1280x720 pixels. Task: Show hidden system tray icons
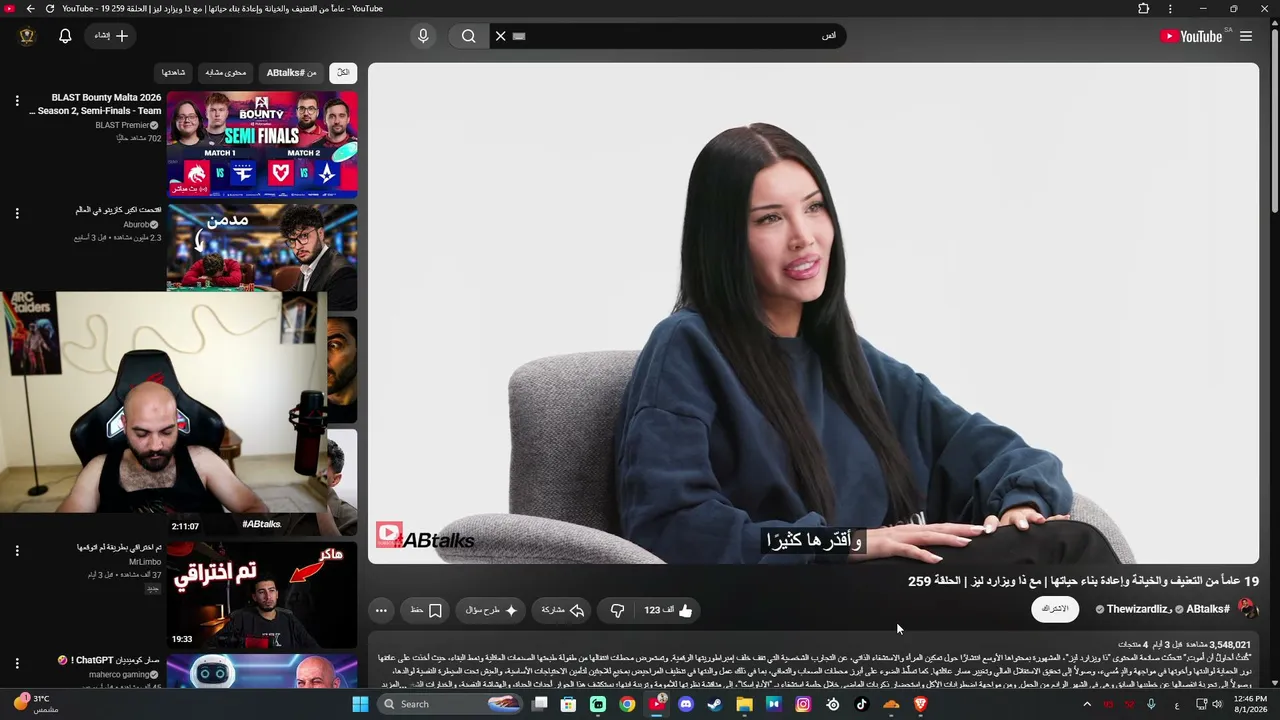[1087, 704]
